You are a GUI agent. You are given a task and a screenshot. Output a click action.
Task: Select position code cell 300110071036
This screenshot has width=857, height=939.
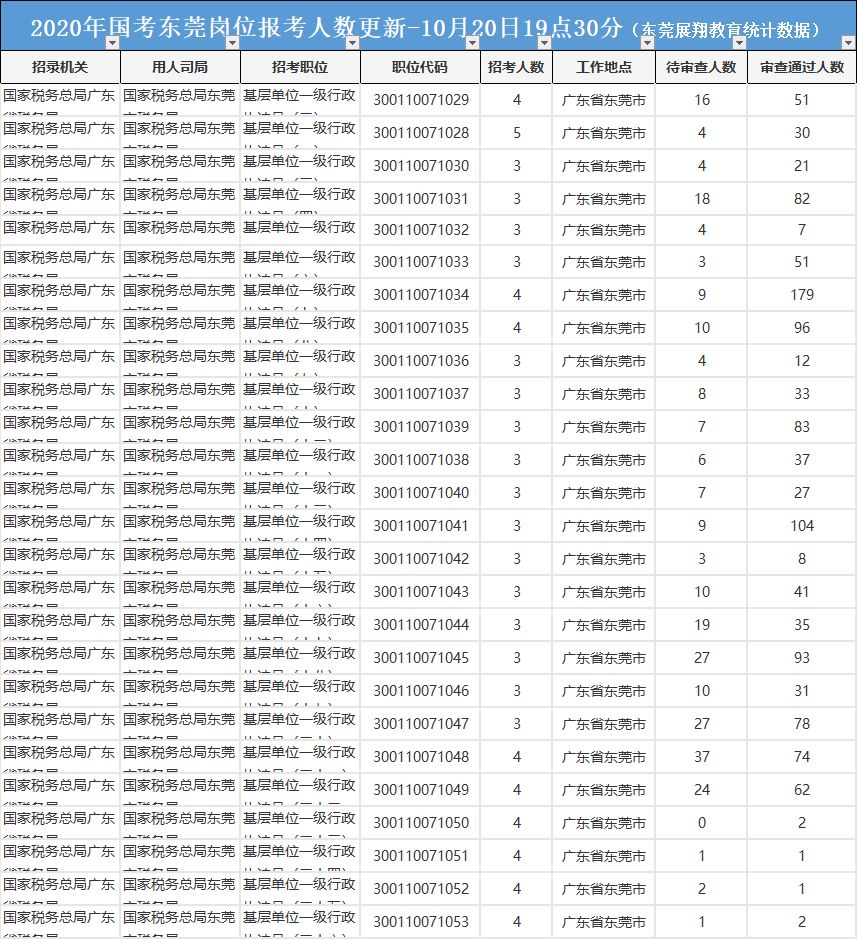point(420,361)
